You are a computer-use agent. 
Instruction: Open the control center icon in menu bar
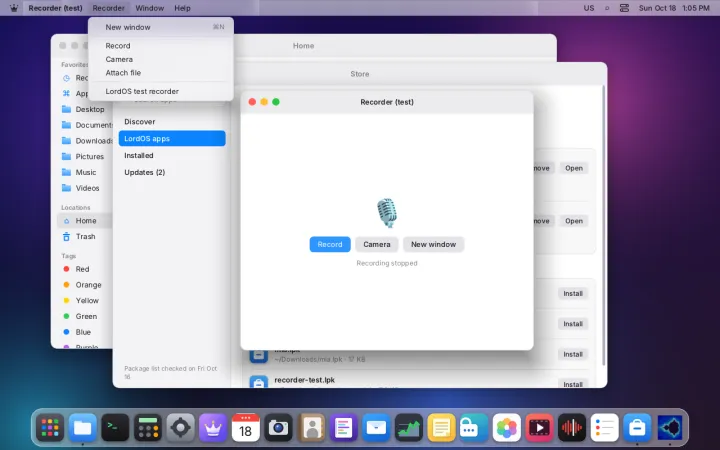(624, 8)
